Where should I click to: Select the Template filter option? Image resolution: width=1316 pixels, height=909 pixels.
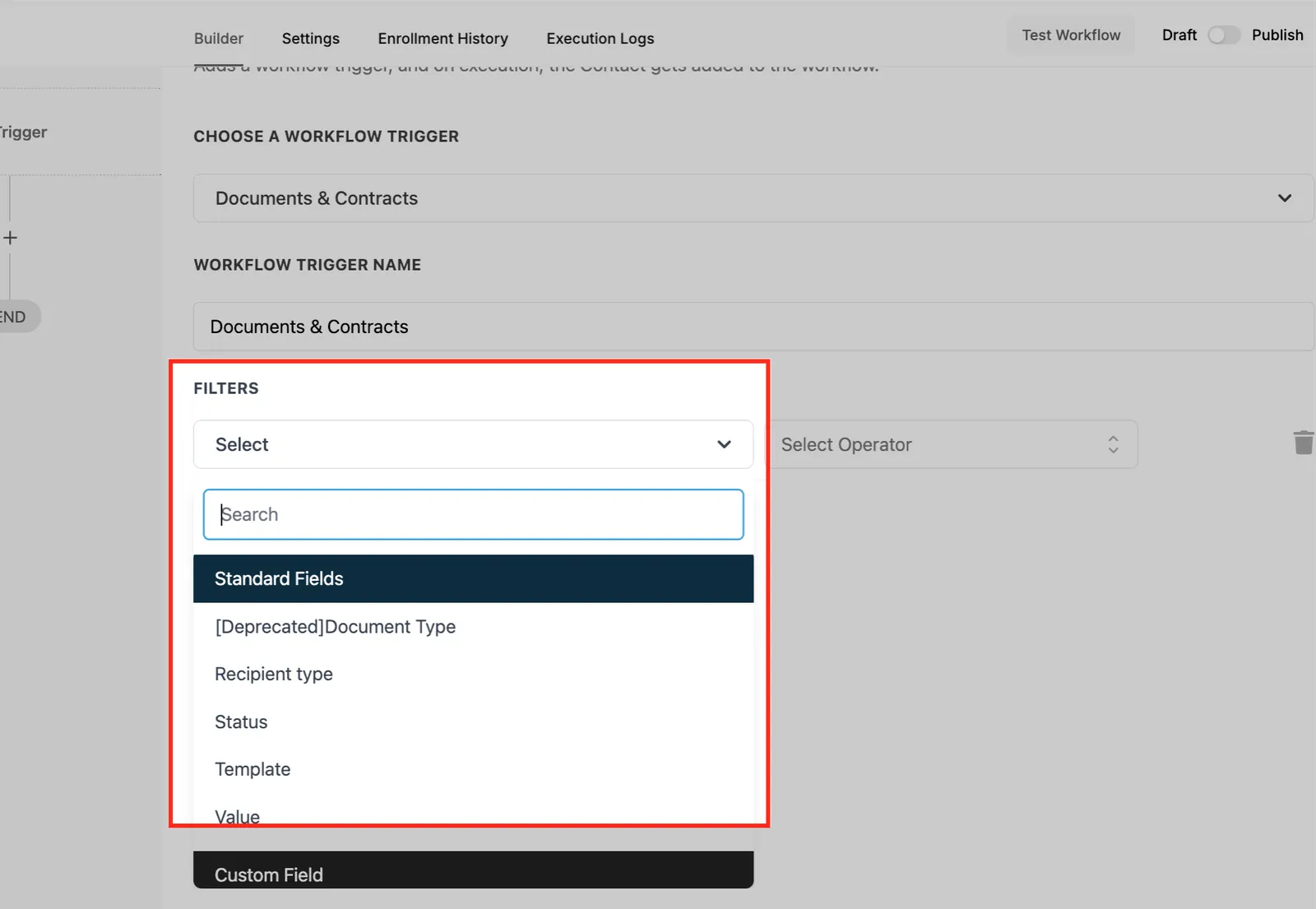[473, 770]
